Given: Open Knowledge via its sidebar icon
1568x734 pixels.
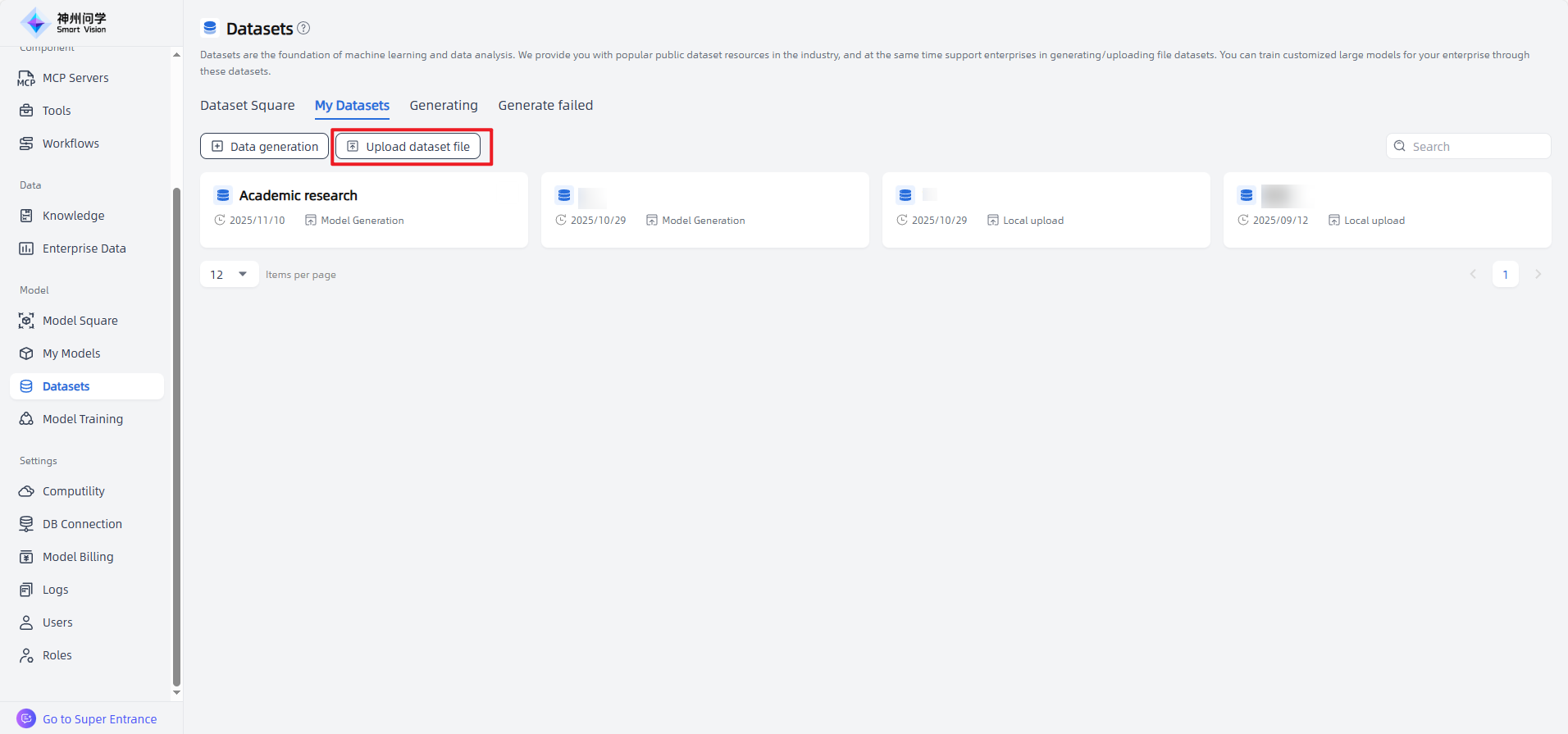Looking at the screenshot, I should [26, 216].
